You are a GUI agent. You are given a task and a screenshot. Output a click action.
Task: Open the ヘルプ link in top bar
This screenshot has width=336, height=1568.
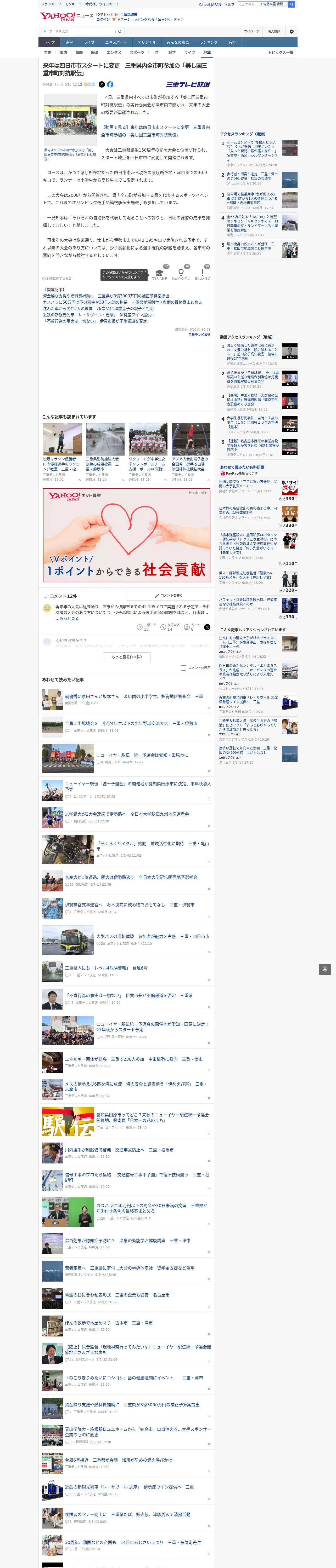pyautogui.click(x=229, y=4)
